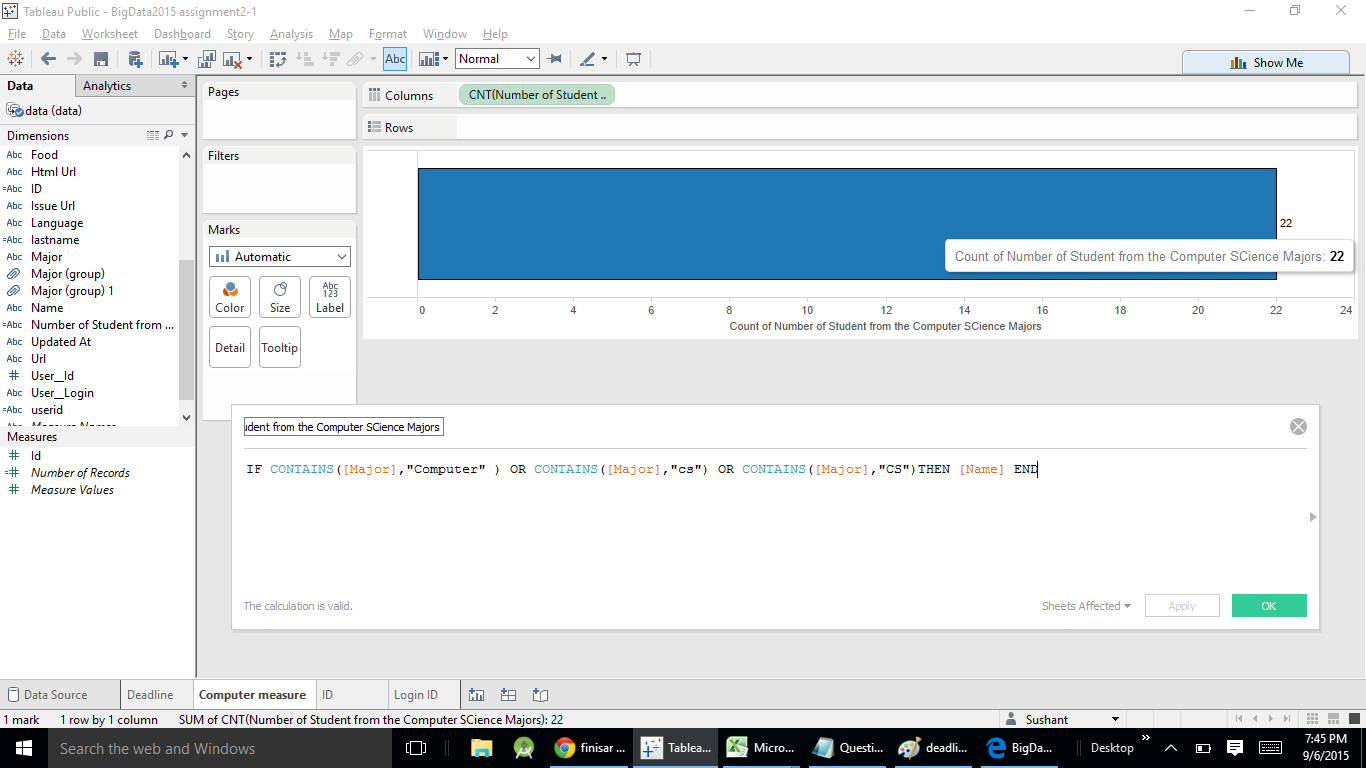1366x768 pixels.
Task: Select the User__Login dimension field
Action: (62, 393)
